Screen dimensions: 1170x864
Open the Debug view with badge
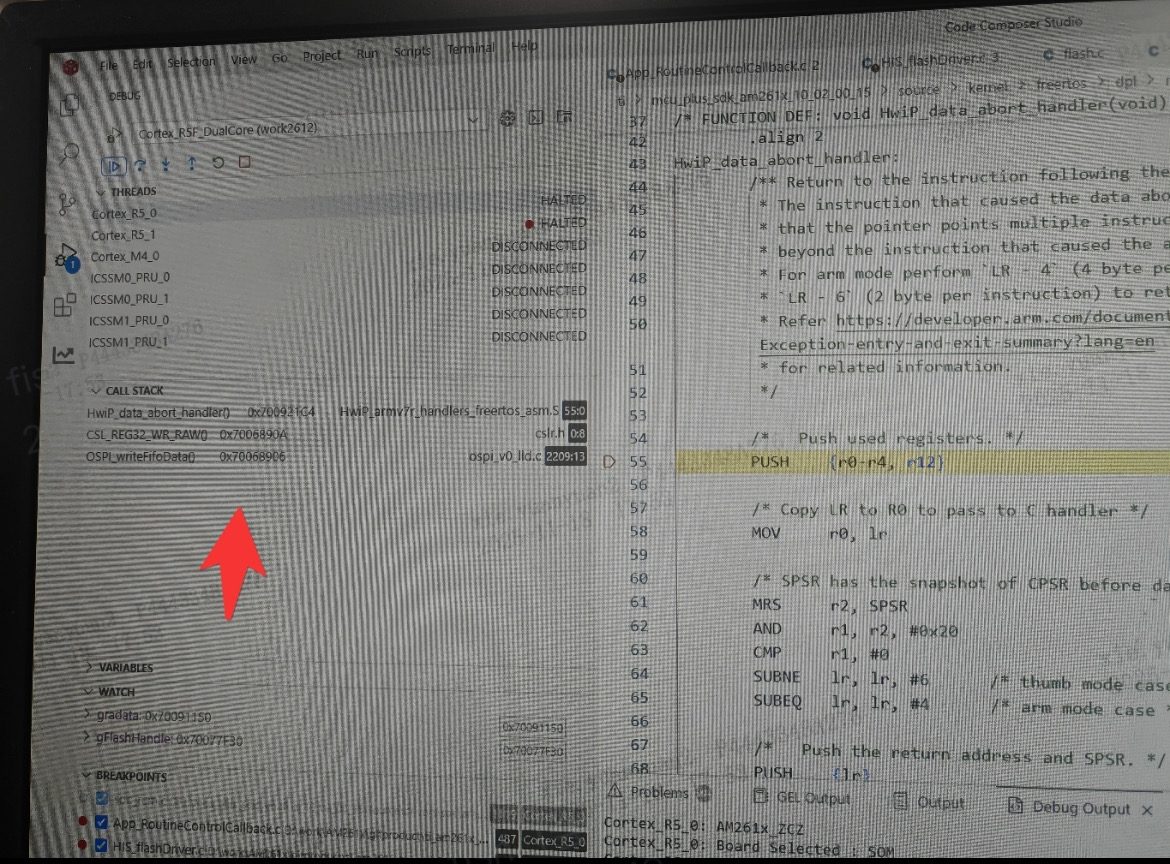coord(66,257)
